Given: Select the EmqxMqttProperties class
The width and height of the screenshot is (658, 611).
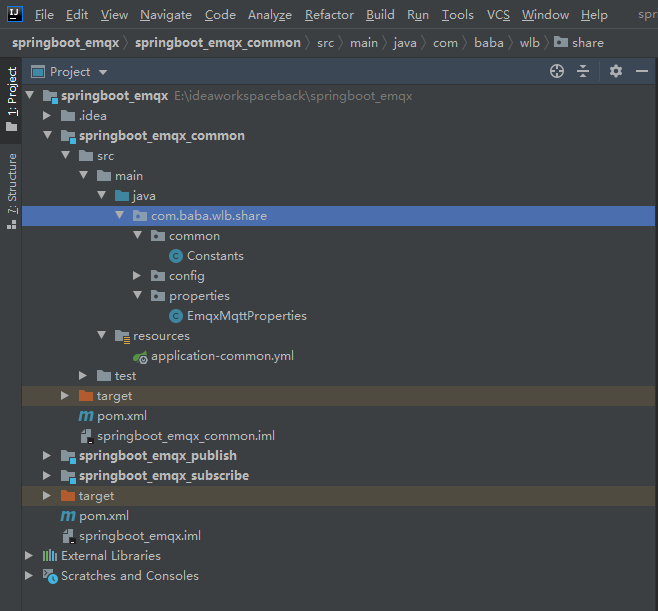Looking at the screenshot, I should coord(246,316).
